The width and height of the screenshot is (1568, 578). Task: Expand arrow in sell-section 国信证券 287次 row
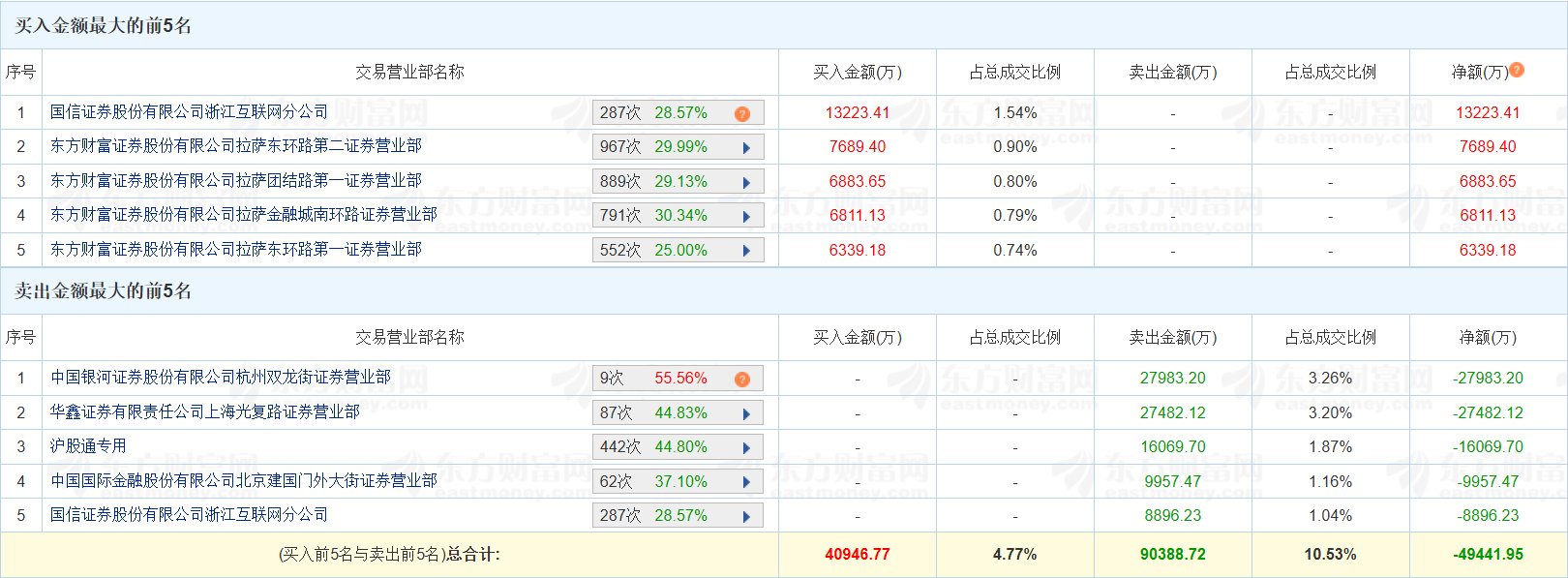(746, 517)
